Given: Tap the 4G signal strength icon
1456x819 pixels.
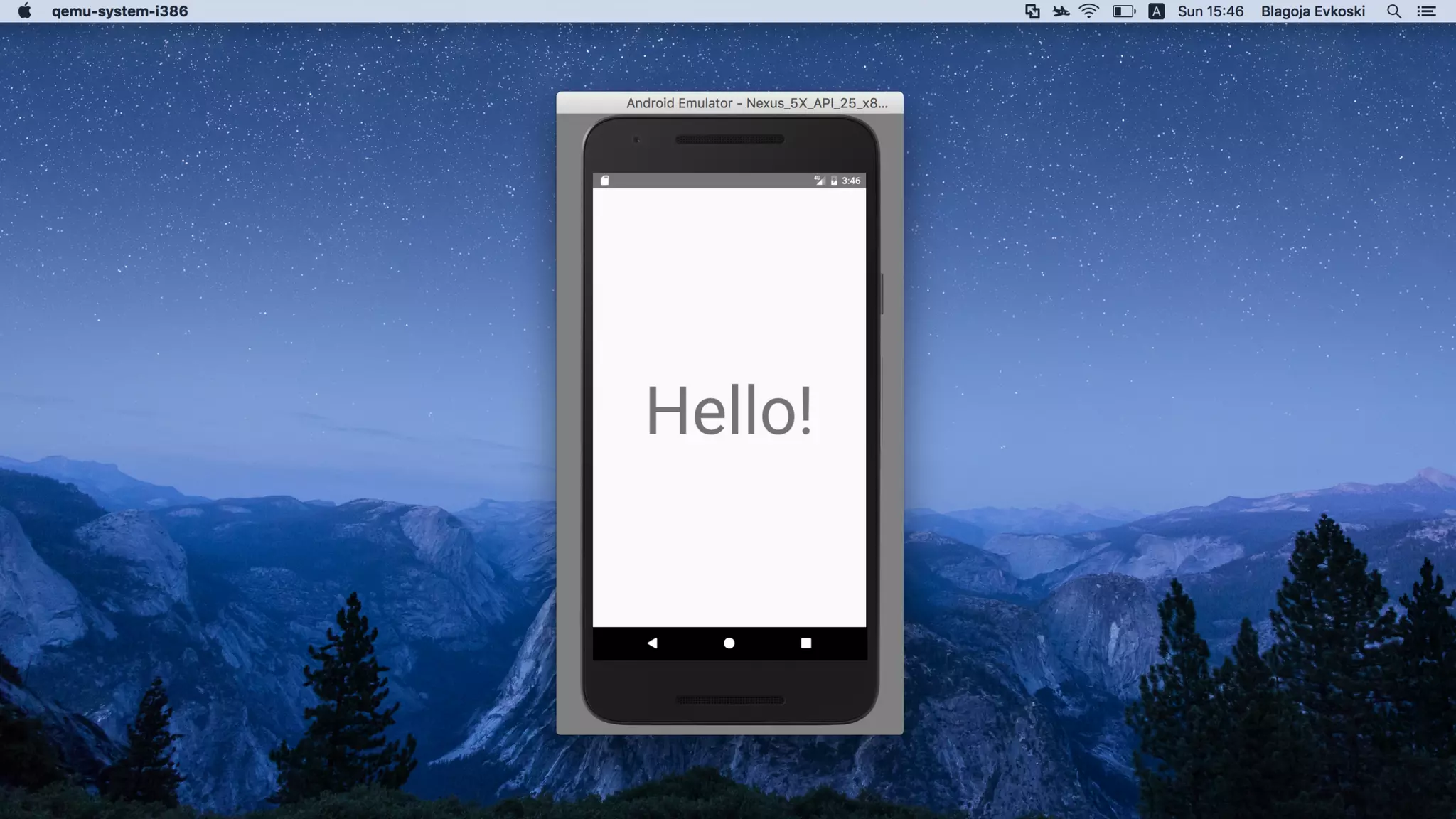Looking at the screenshot, I should click(x=819, y=181).
